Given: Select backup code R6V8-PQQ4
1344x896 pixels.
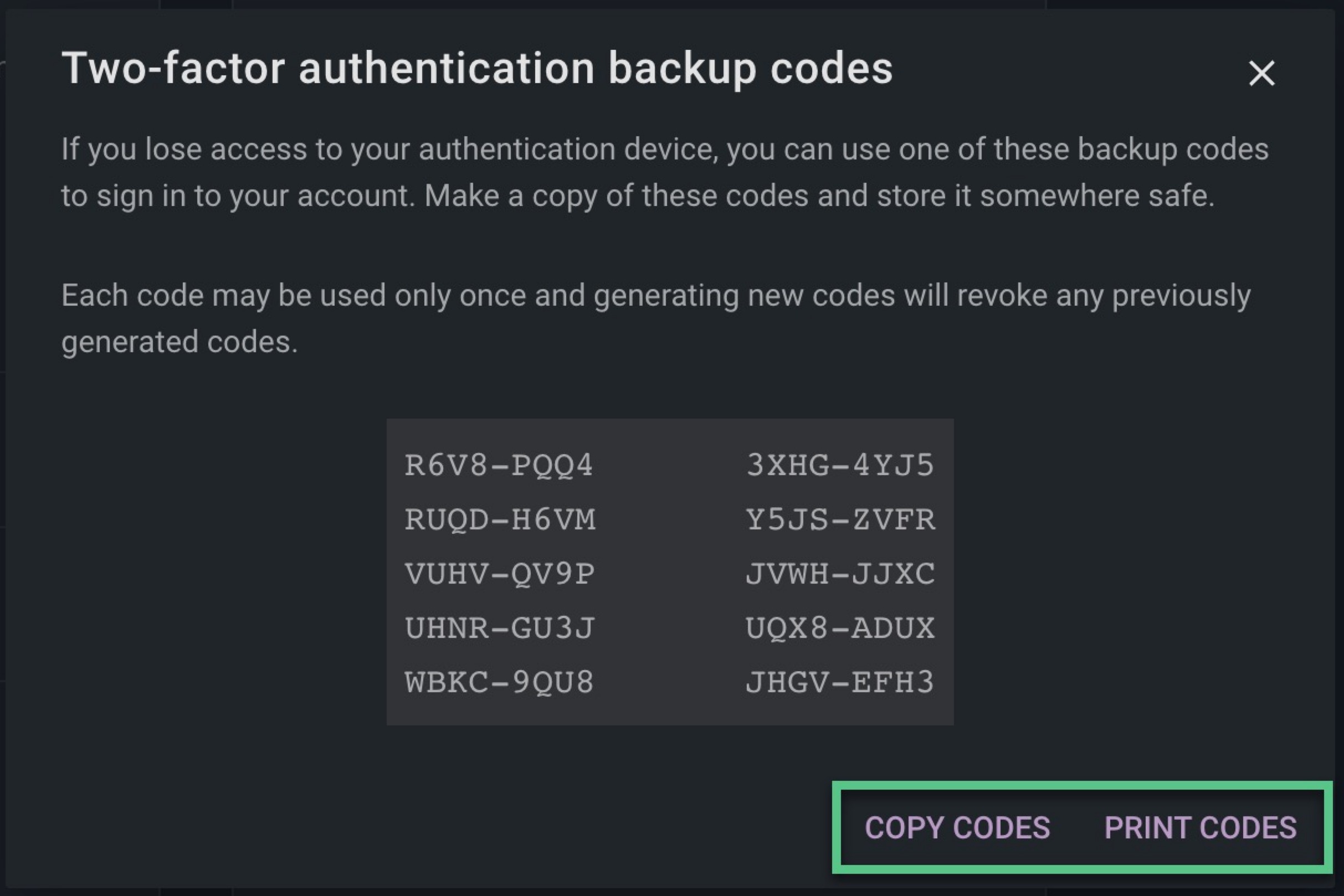Looking at the screenshot, I should (499, 465).
